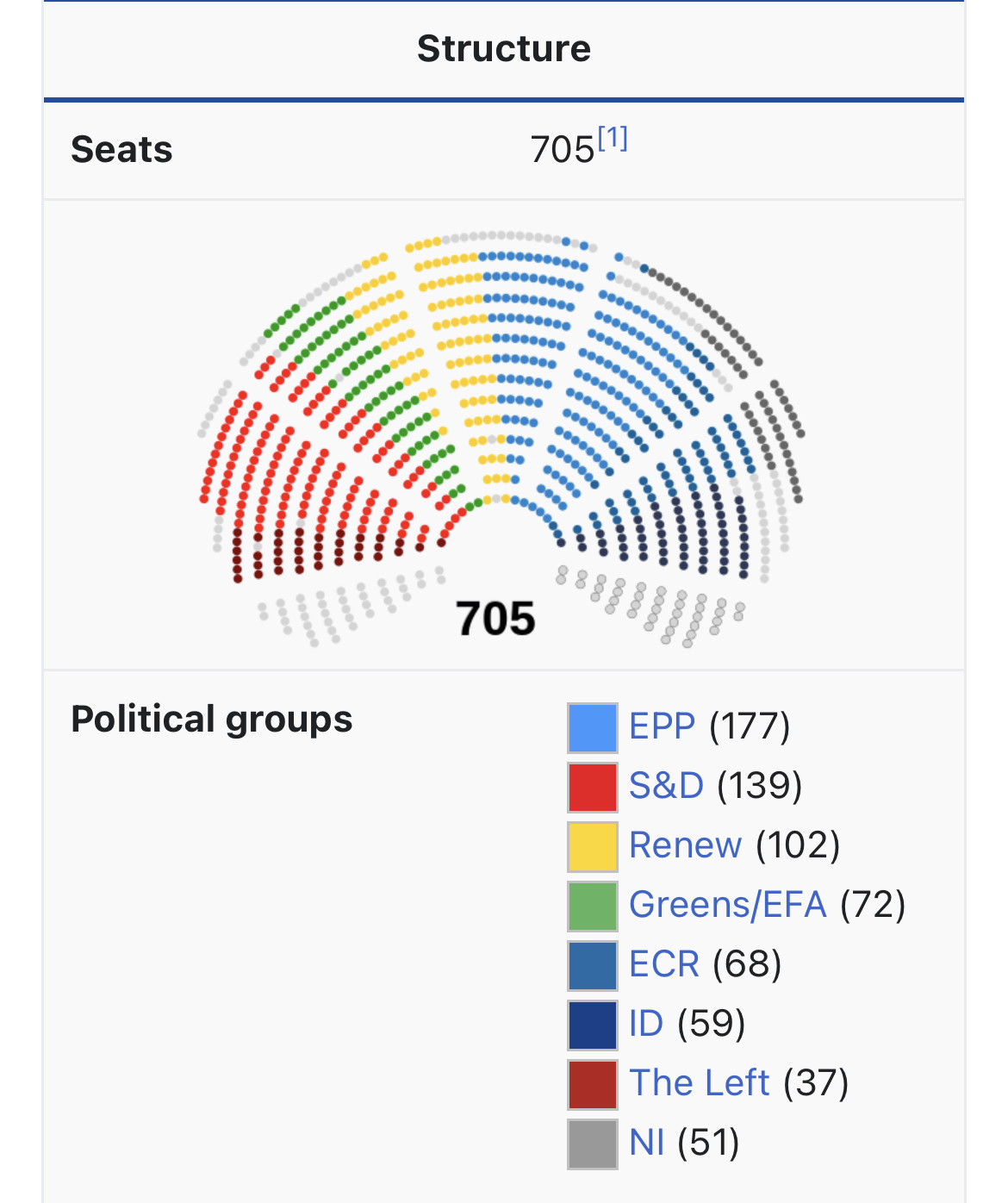The height and width of the screenshot is (1203, 1008).
Task: Go to The Left group page
Action: click(699, 1083)
